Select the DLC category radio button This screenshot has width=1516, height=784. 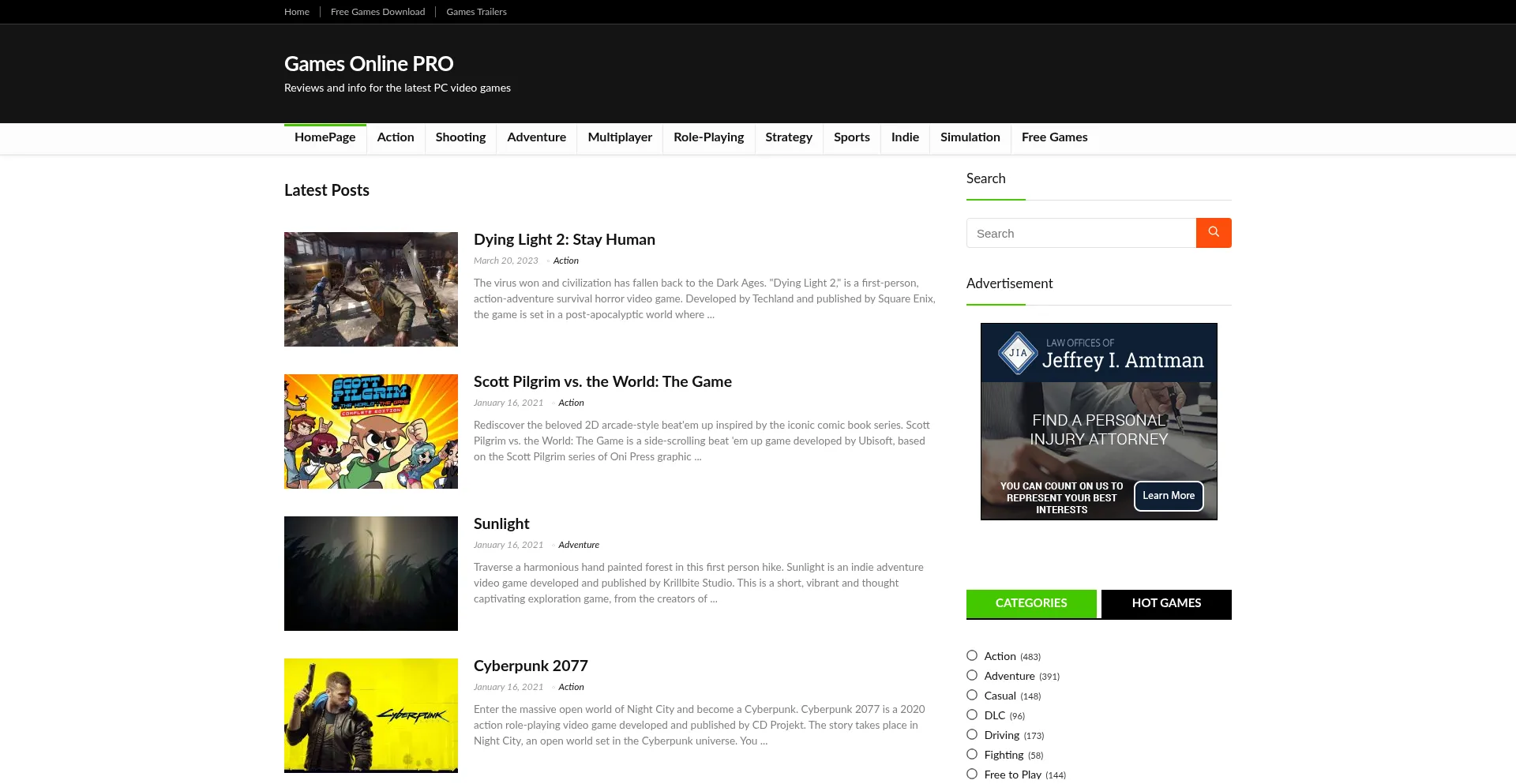point(971,715)
